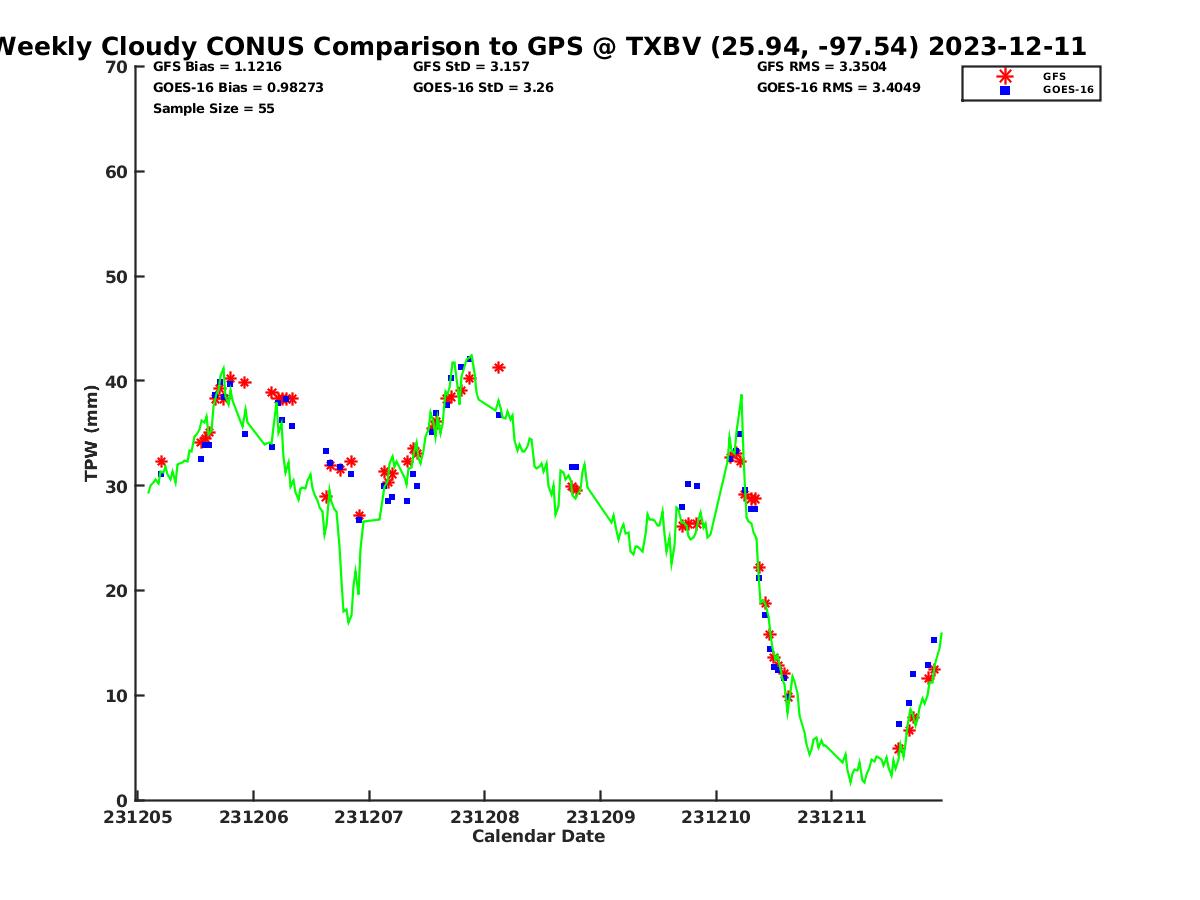Select the GOES-16 RMS = 3.4049 text
Viewport: 1200px width, 900px height.
(838, 88)
